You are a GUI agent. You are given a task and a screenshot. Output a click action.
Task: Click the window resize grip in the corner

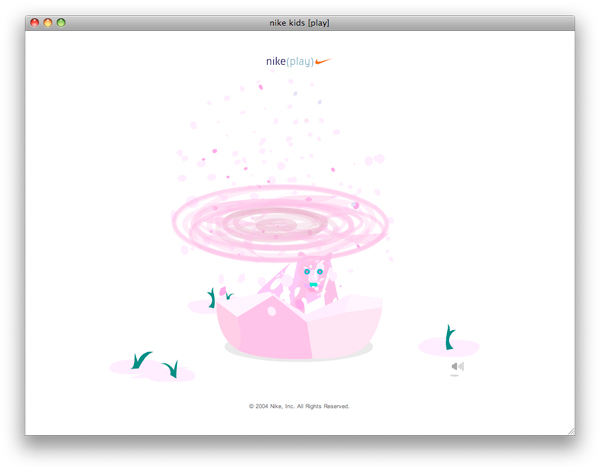[571, 431]
